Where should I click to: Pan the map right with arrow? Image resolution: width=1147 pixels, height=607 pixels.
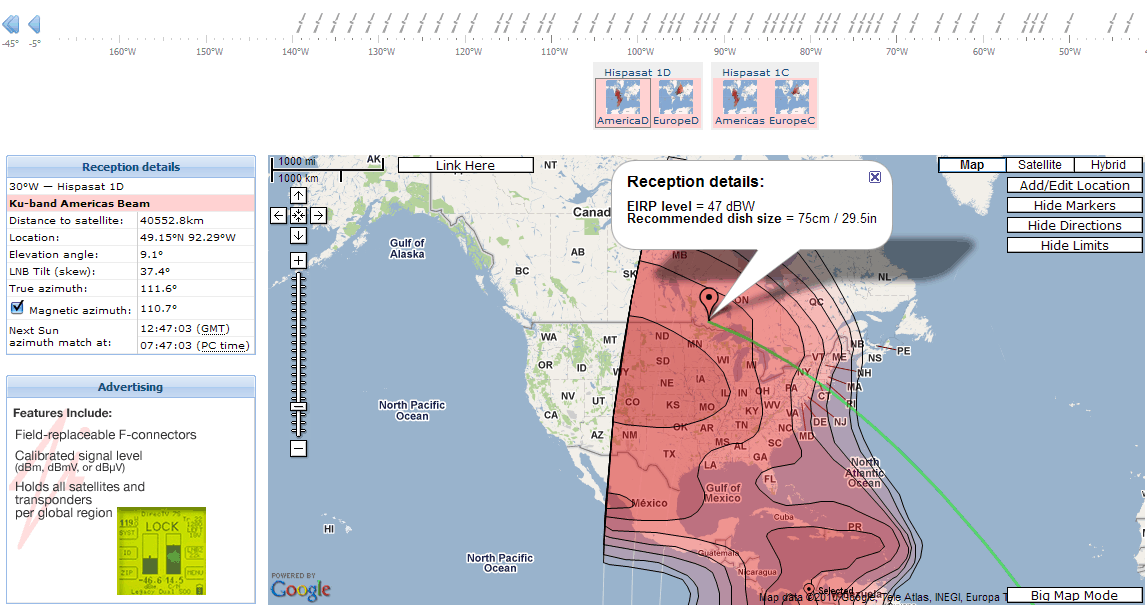point(318,215)
